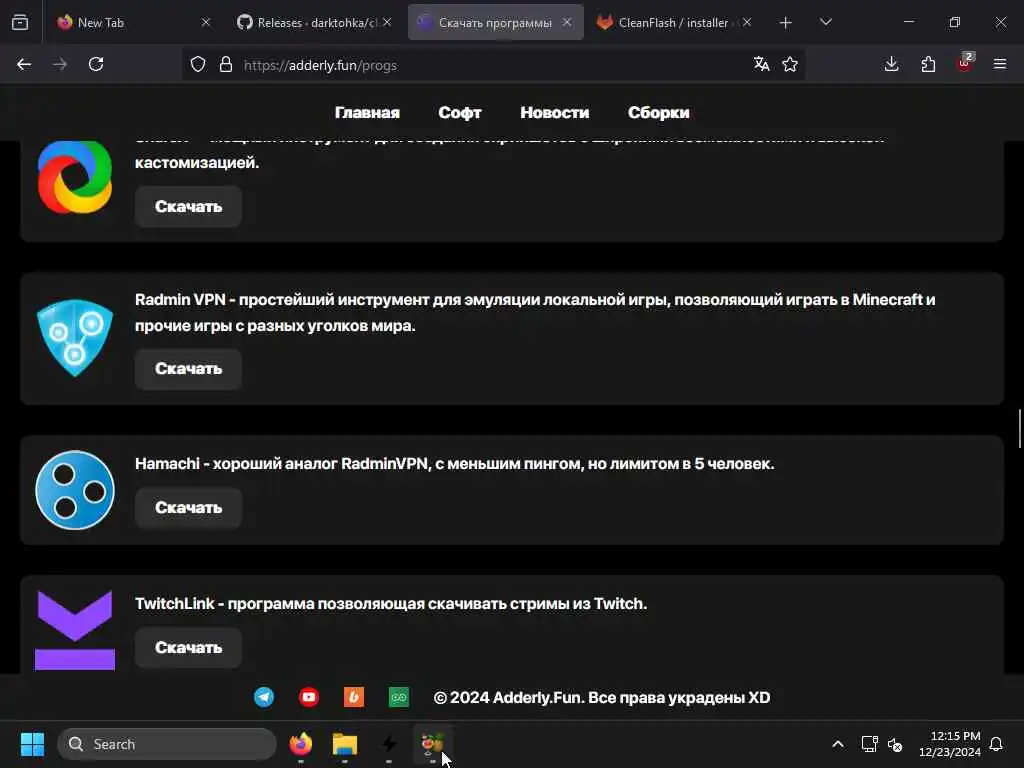1024x768 pixels.
Task: Go back to previous page
Action: (x=24, y=64)
